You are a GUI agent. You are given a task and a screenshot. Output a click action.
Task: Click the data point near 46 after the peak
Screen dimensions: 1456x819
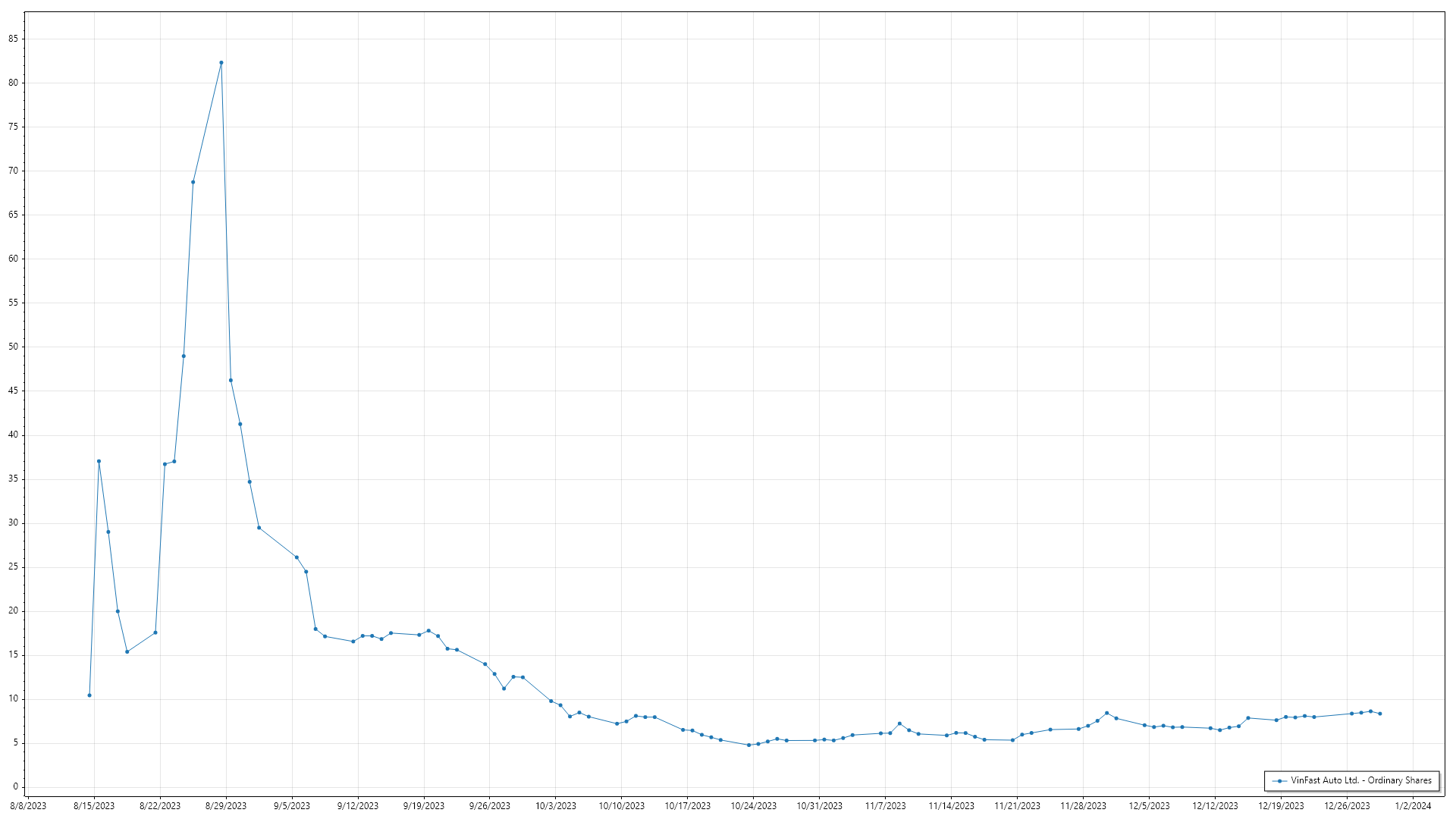pyautogui.click(x=231, y=381)
